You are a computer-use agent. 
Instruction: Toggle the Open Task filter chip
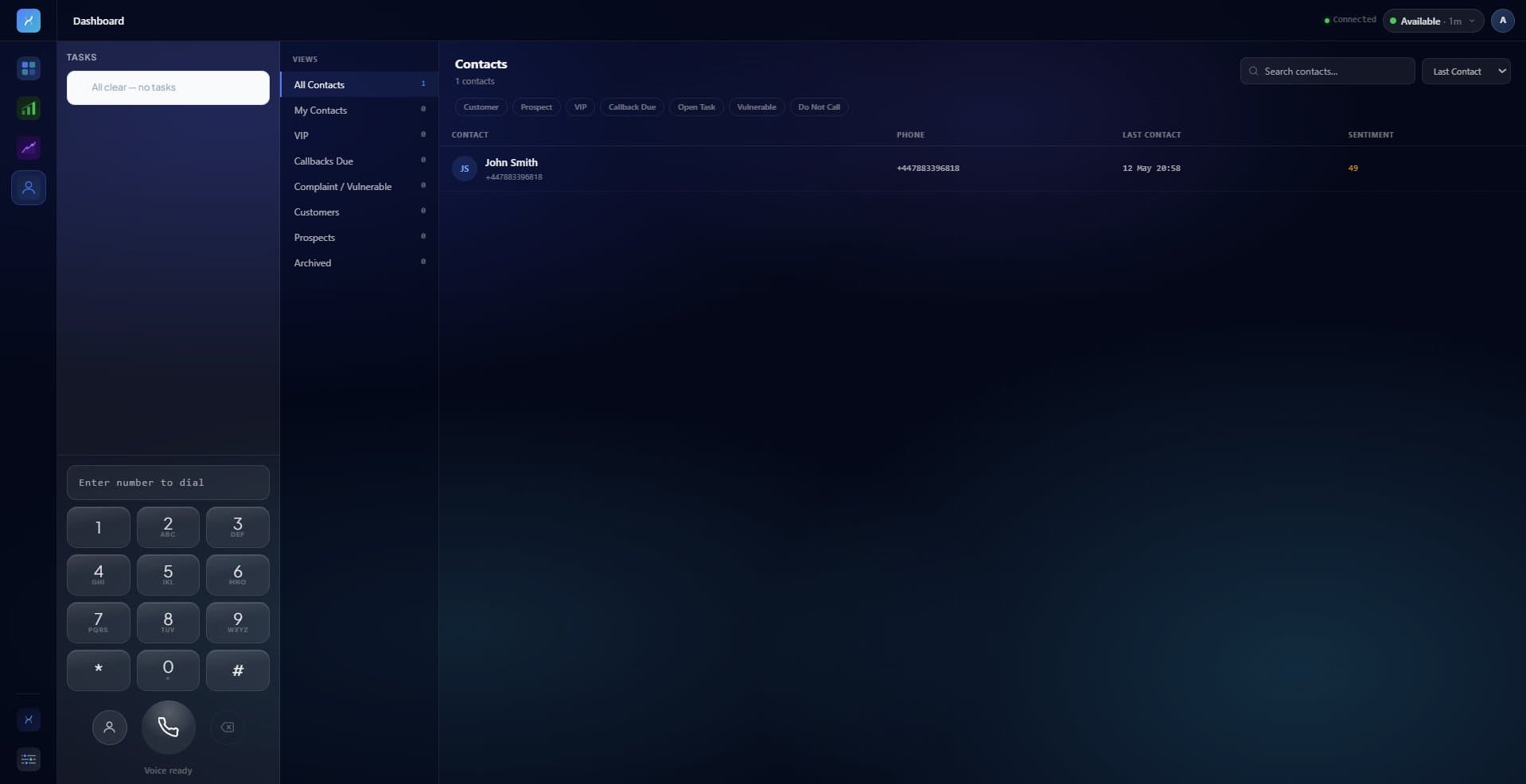(696, 107)
